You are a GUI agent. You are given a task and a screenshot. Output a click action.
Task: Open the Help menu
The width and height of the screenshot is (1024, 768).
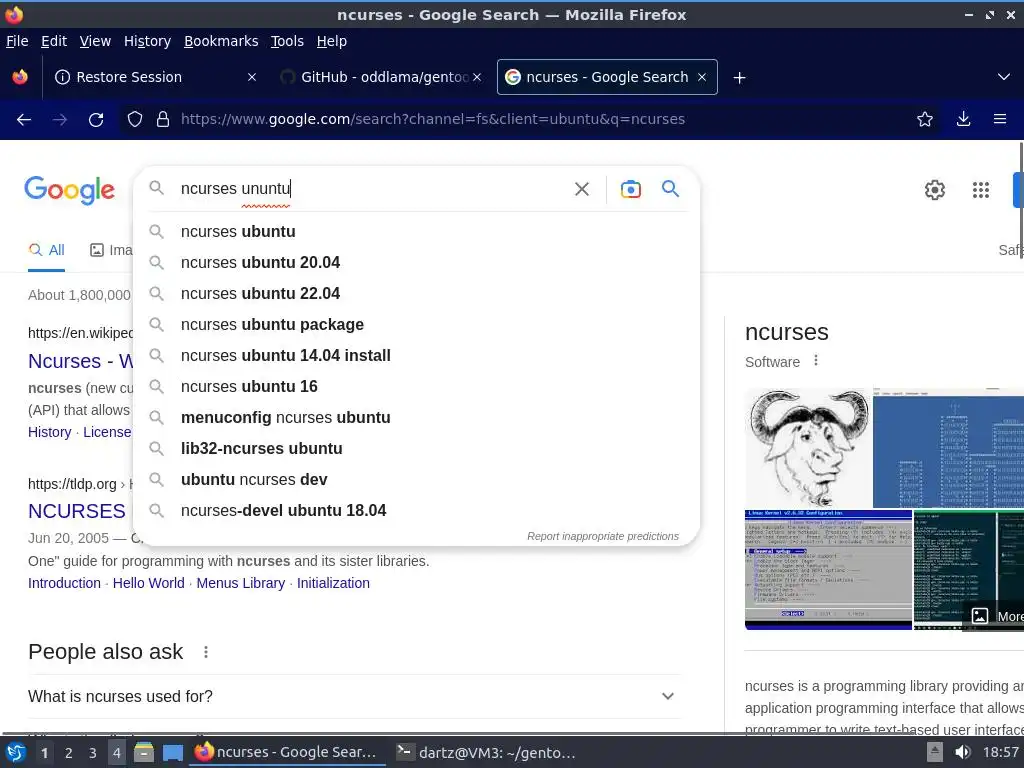pyautogui.click(x=332, y=41)
